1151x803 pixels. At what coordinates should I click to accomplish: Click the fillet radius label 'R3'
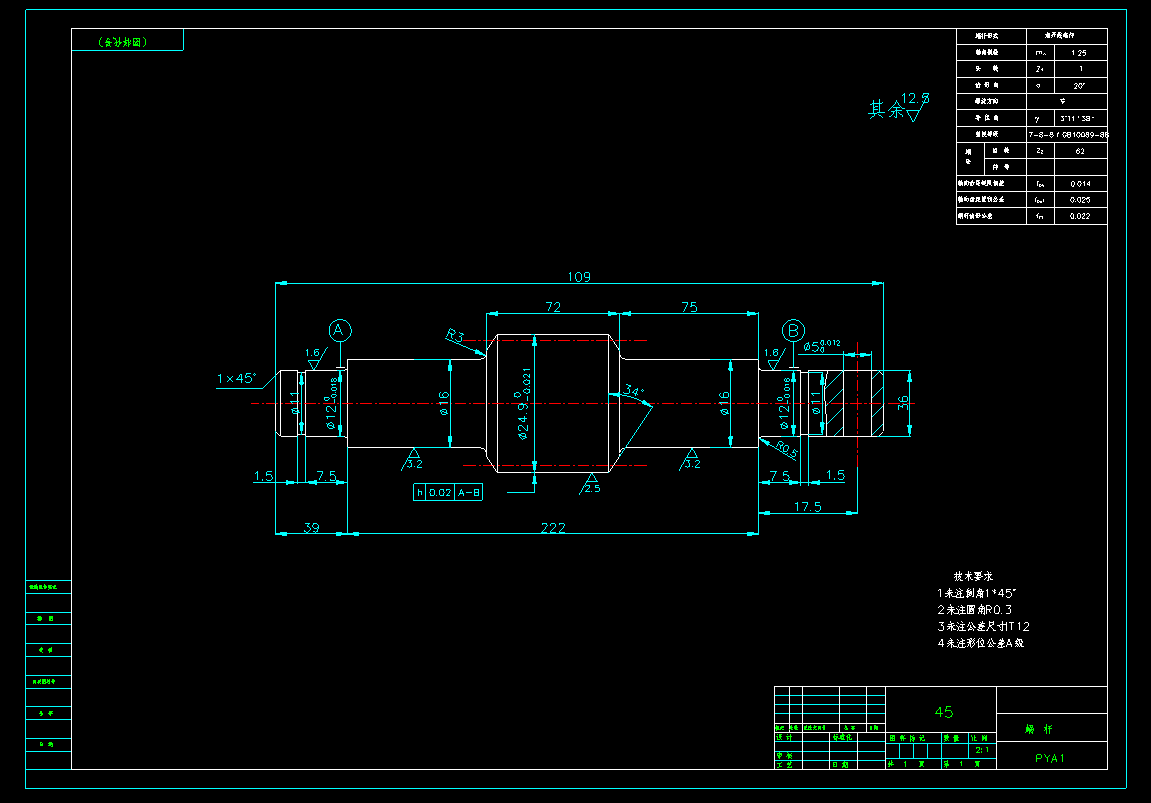pyautogui.click(x=455, y=336)
